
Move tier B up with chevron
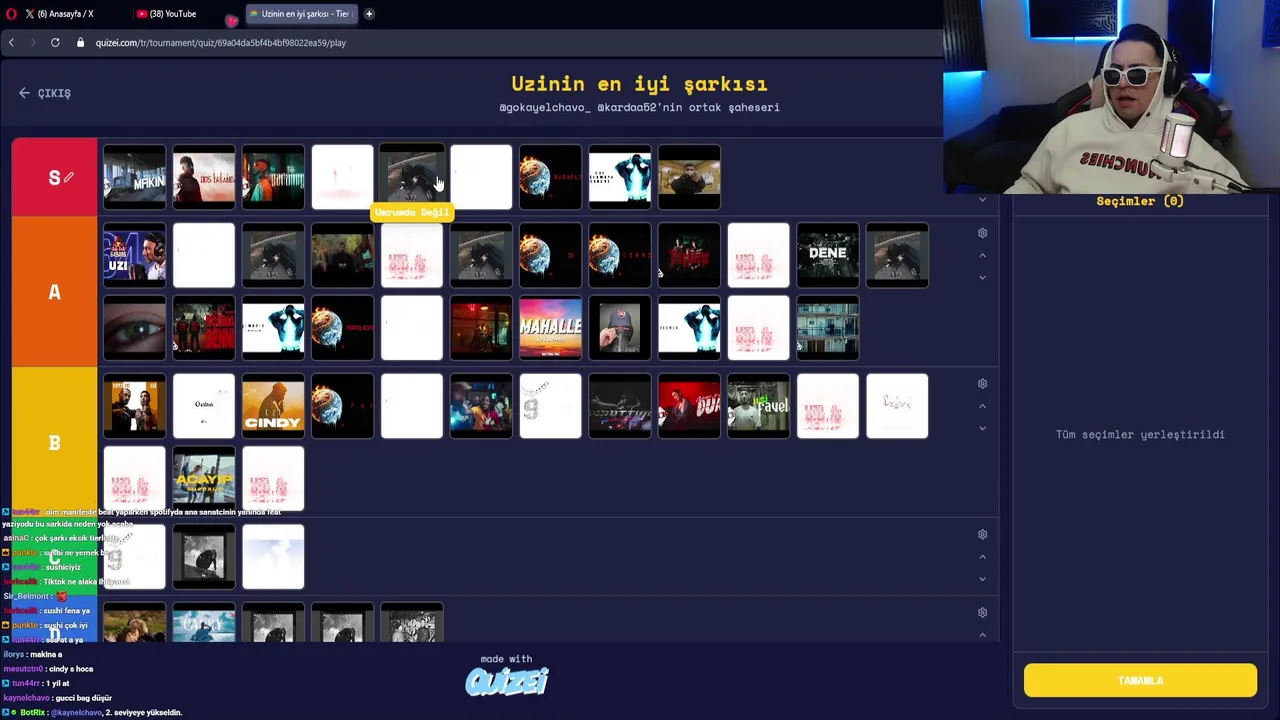(982, 407)
